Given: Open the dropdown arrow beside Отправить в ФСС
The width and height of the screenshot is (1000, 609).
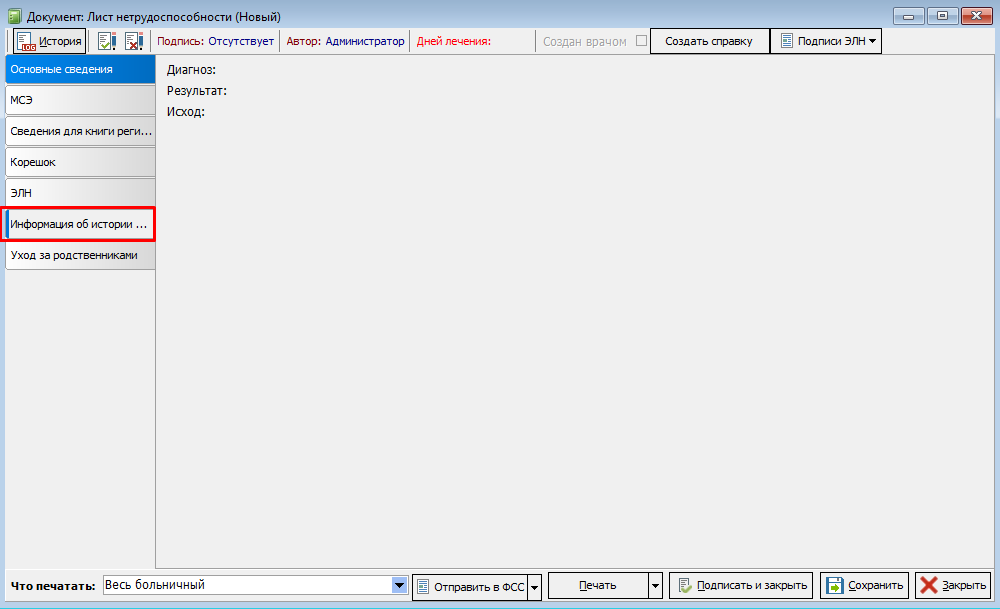Looking at the screenshot, I should coord(534,586).
